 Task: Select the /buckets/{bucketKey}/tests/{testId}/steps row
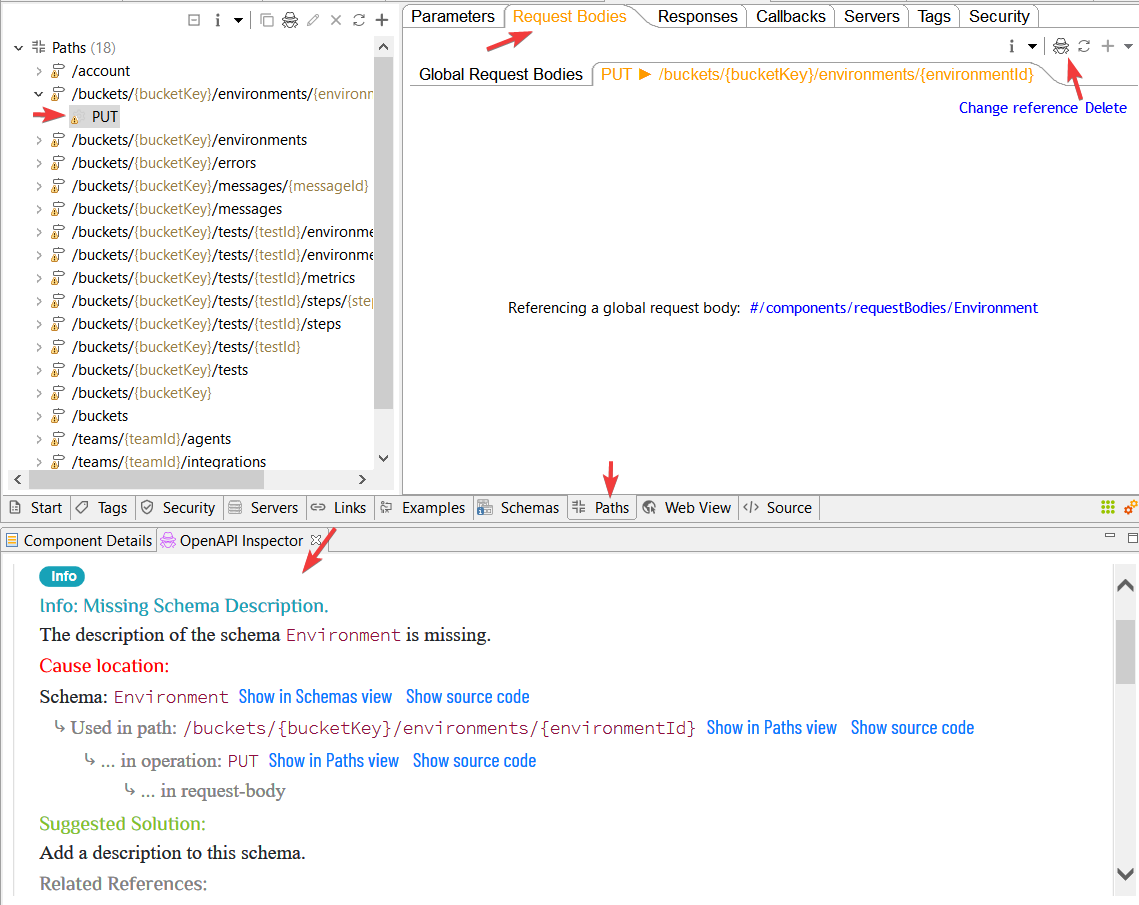pyautogui.click(x=206, y=324)
